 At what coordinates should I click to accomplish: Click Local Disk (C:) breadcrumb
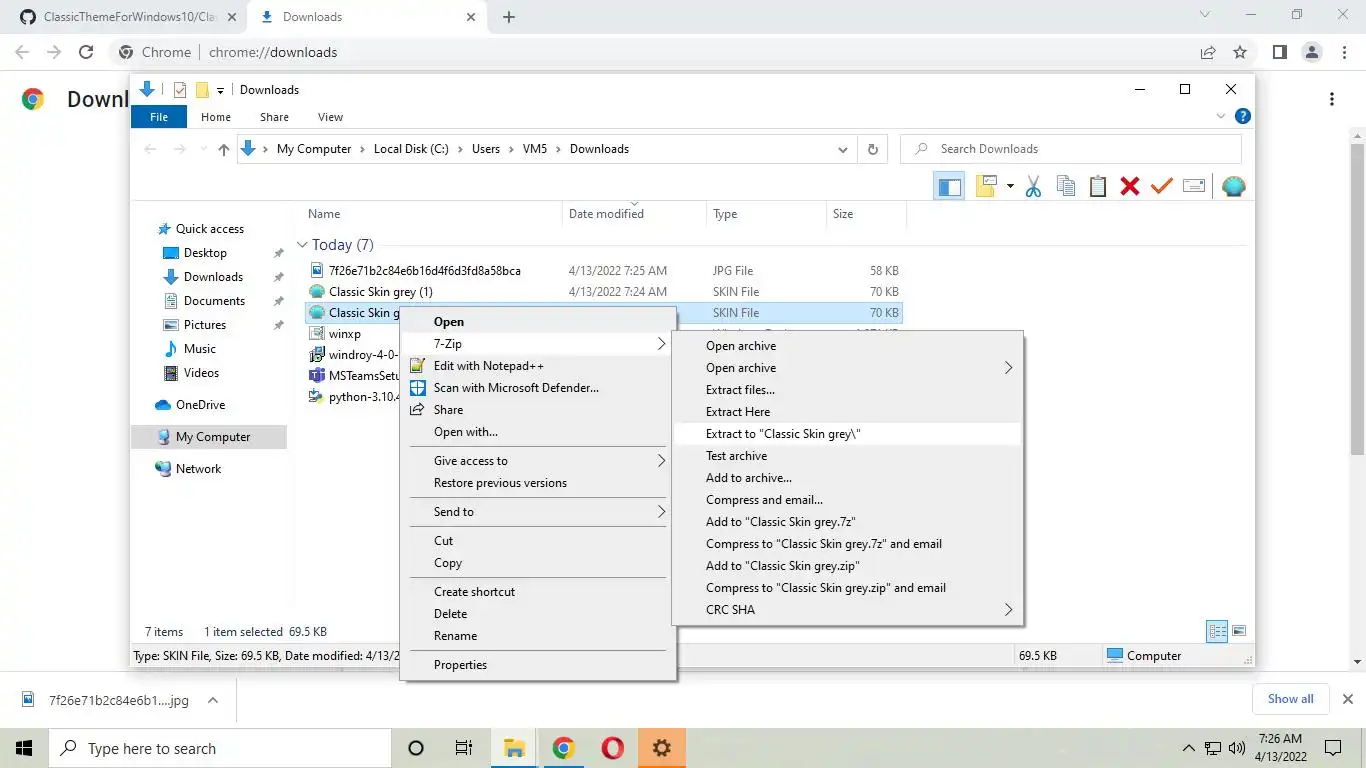point(411,149)
